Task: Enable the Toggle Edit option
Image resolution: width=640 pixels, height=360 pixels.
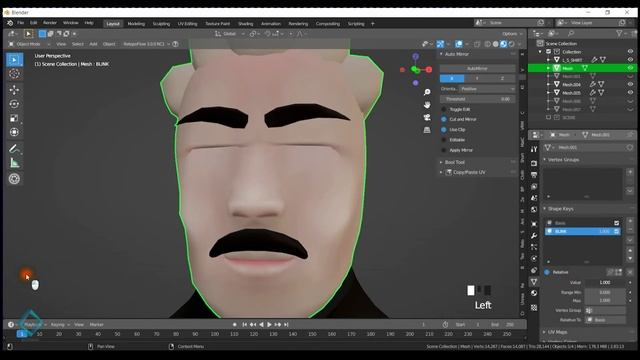Action: click(444, 109)
